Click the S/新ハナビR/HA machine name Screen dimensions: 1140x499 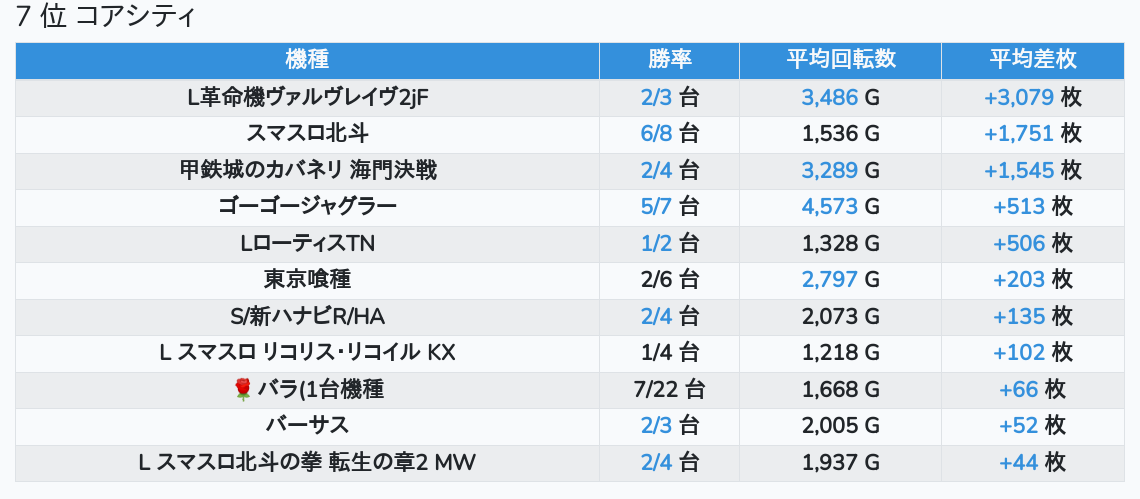pos(308,316)
